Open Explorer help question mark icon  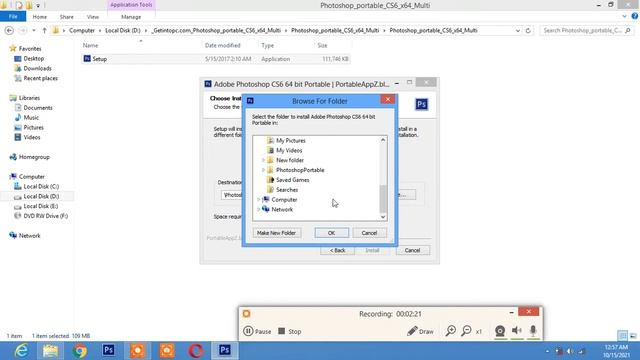635,16
